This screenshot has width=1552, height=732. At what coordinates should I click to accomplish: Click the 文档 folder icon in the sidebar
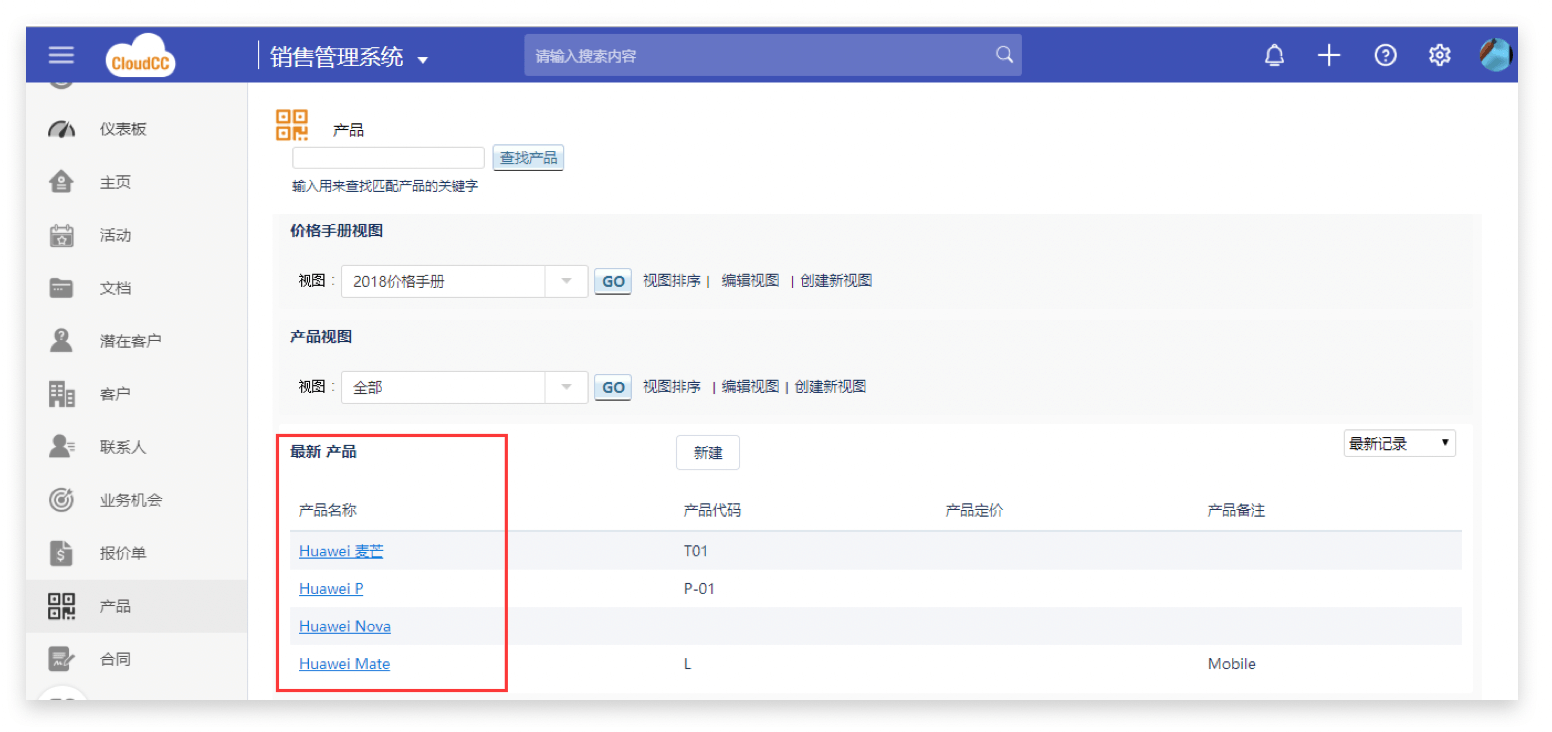click(x=62, y=288)
